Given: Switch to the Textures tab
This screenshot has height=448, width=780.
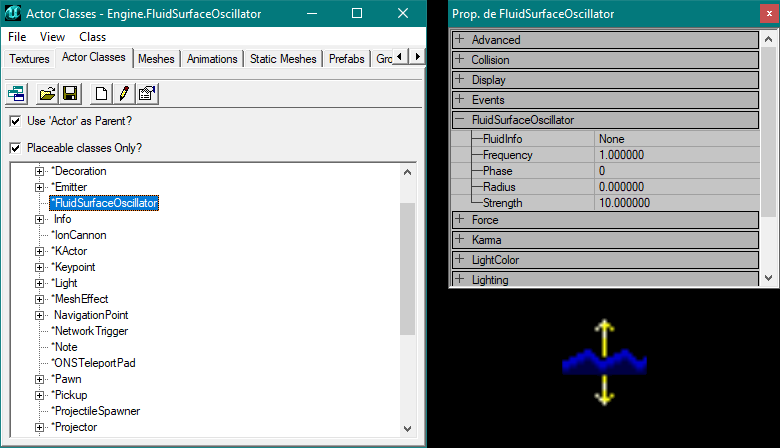Looking at the screenshot, I should pos(29,59).
